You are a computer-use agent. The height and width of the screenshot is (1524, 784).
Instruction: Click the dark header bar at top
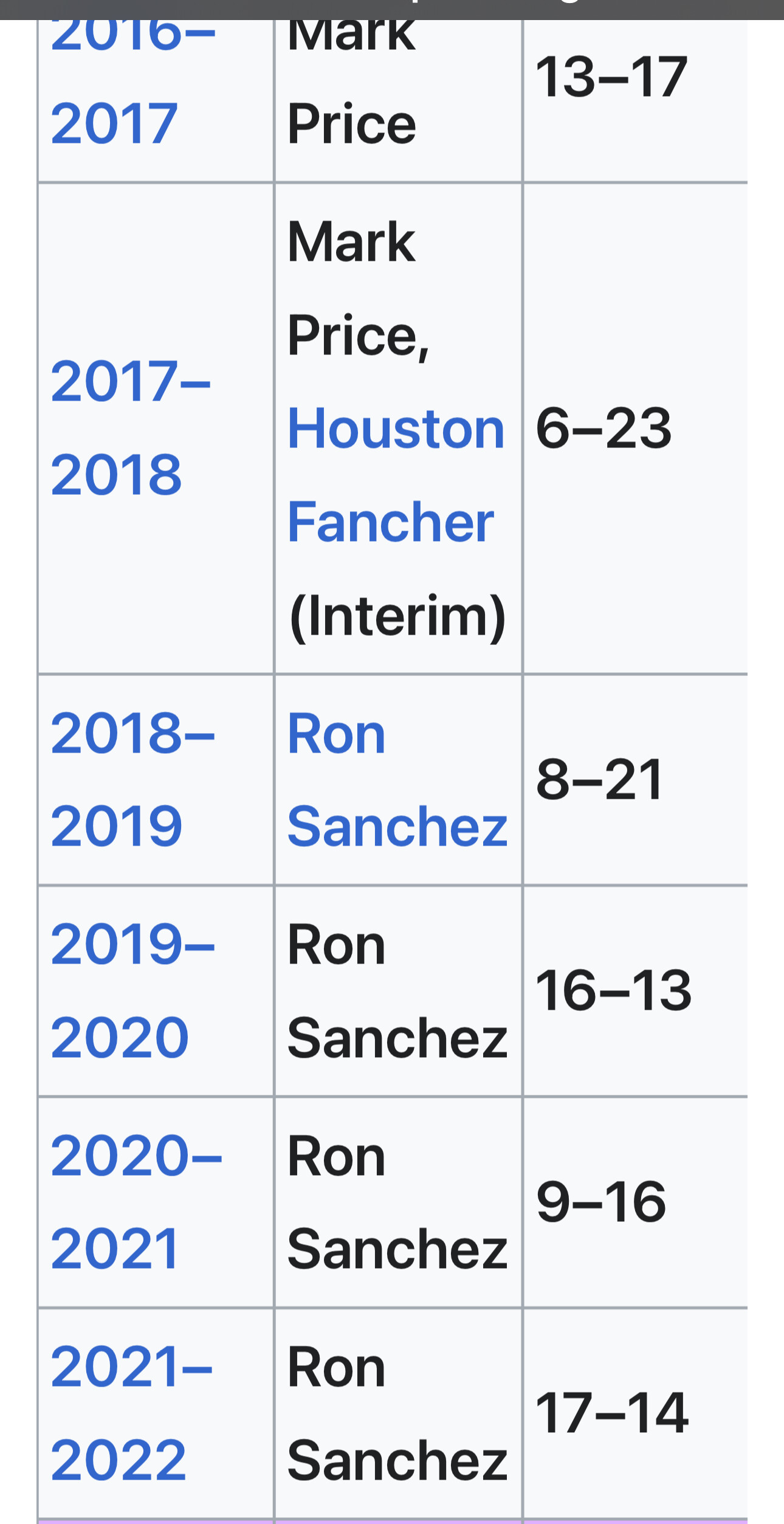click(392, 10)
